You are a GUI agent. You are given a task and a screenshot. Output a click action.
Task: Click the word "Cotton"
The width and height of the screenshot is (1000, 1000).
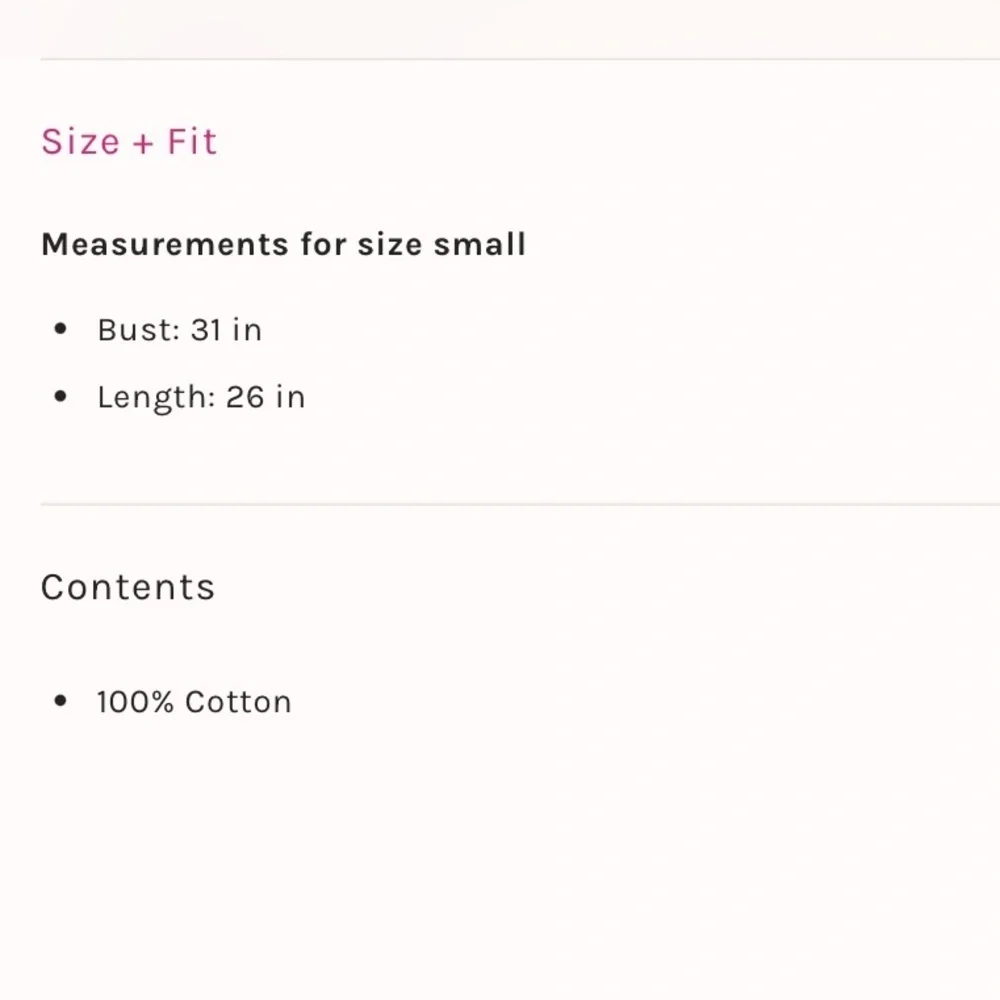pyautogui.click(x=238, y=701)
